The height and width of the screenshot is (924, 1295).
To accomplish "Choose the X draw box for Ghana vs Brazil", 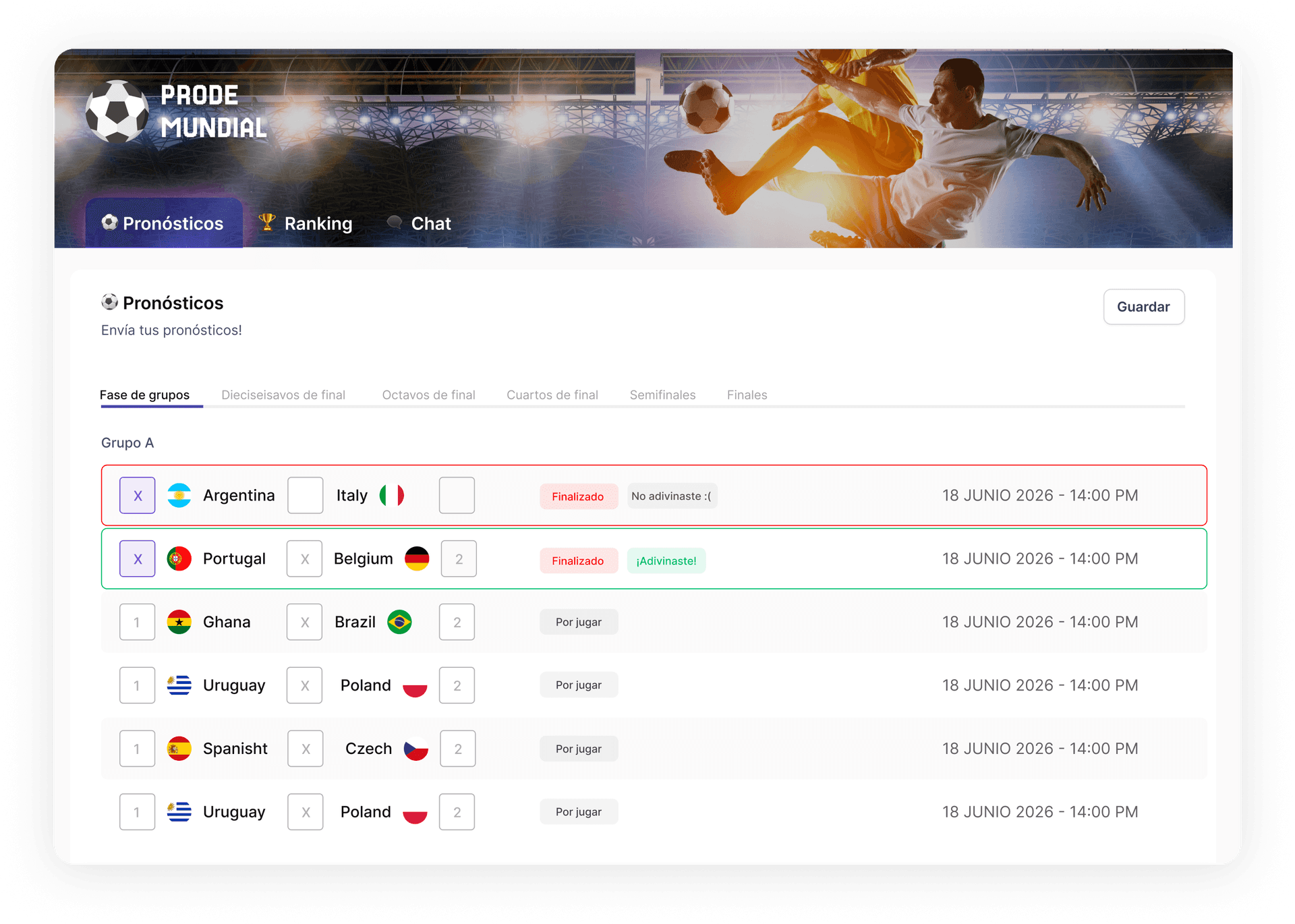I will point(304,621).
